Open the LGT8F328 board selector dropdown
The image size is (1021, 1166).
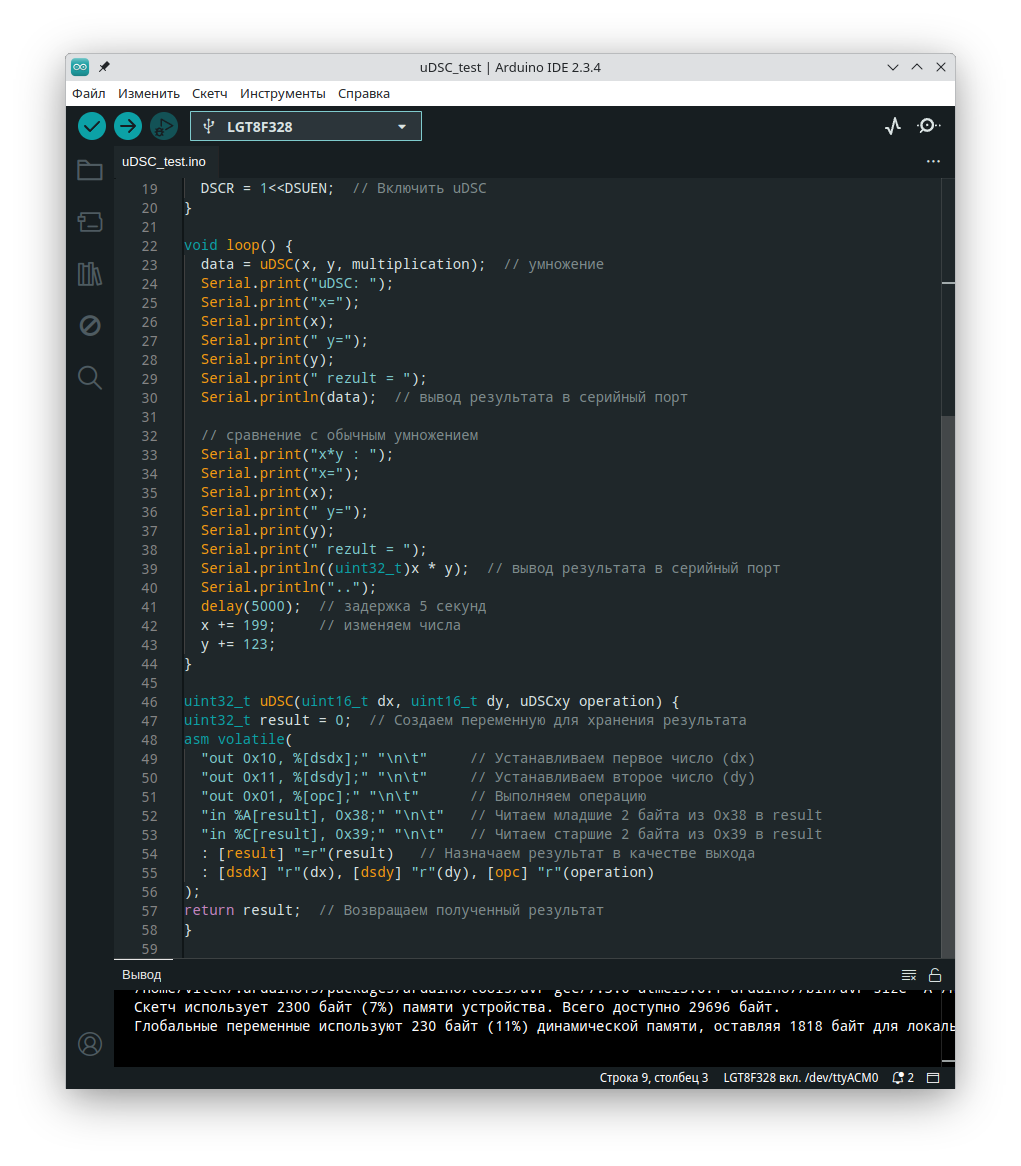click(306, 126)
